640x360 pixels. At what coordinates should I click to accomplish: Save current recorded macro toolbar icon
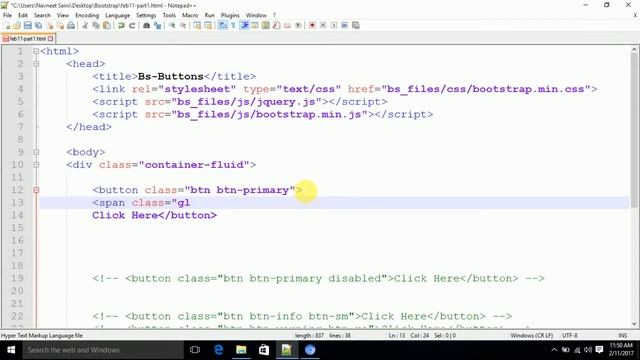pyautogui.click(x=356, y=25)
